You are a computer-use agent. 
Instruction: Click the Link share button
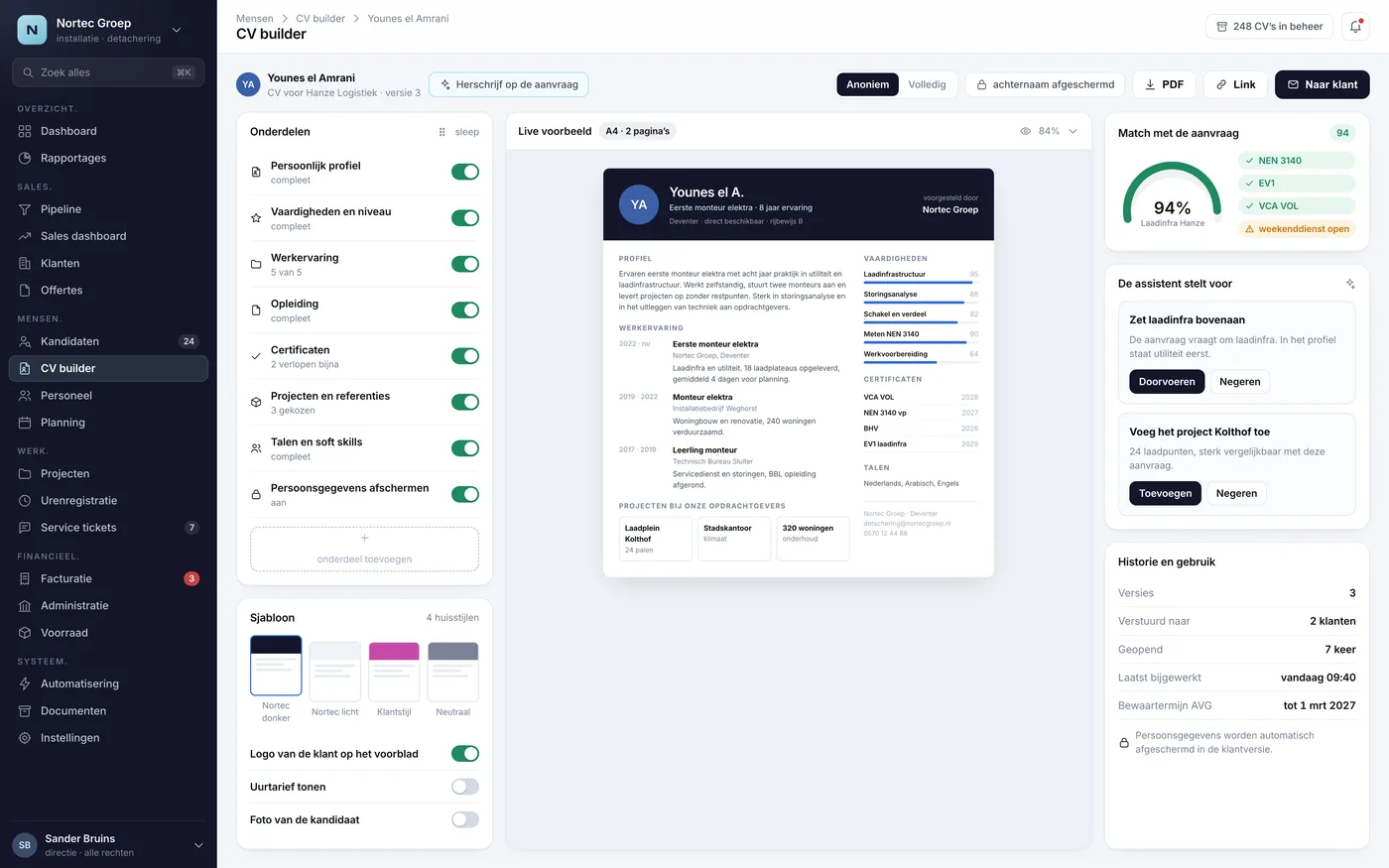1235,84
